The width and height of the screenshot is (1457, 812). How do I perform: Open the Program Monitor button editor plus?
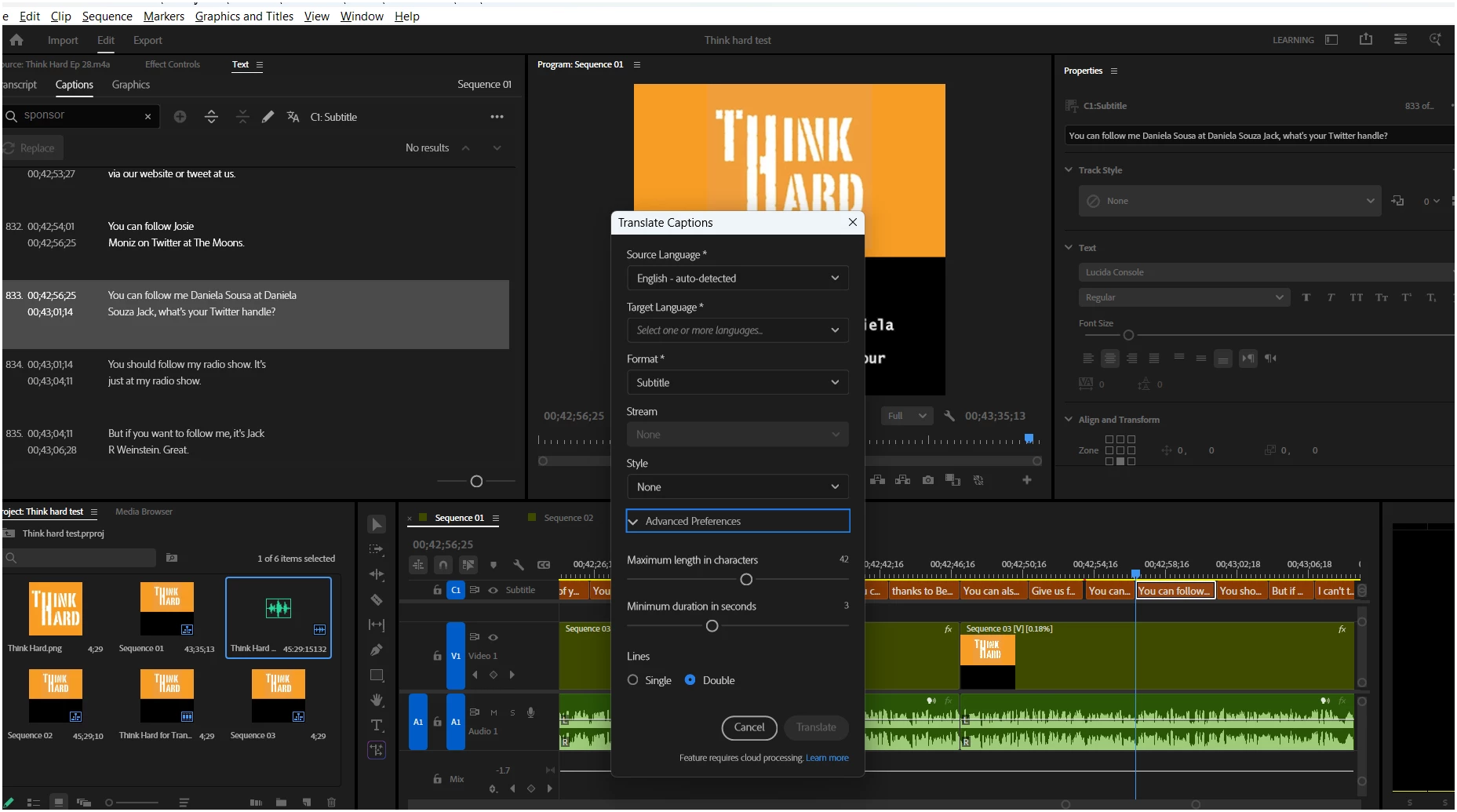(1026, 480)
